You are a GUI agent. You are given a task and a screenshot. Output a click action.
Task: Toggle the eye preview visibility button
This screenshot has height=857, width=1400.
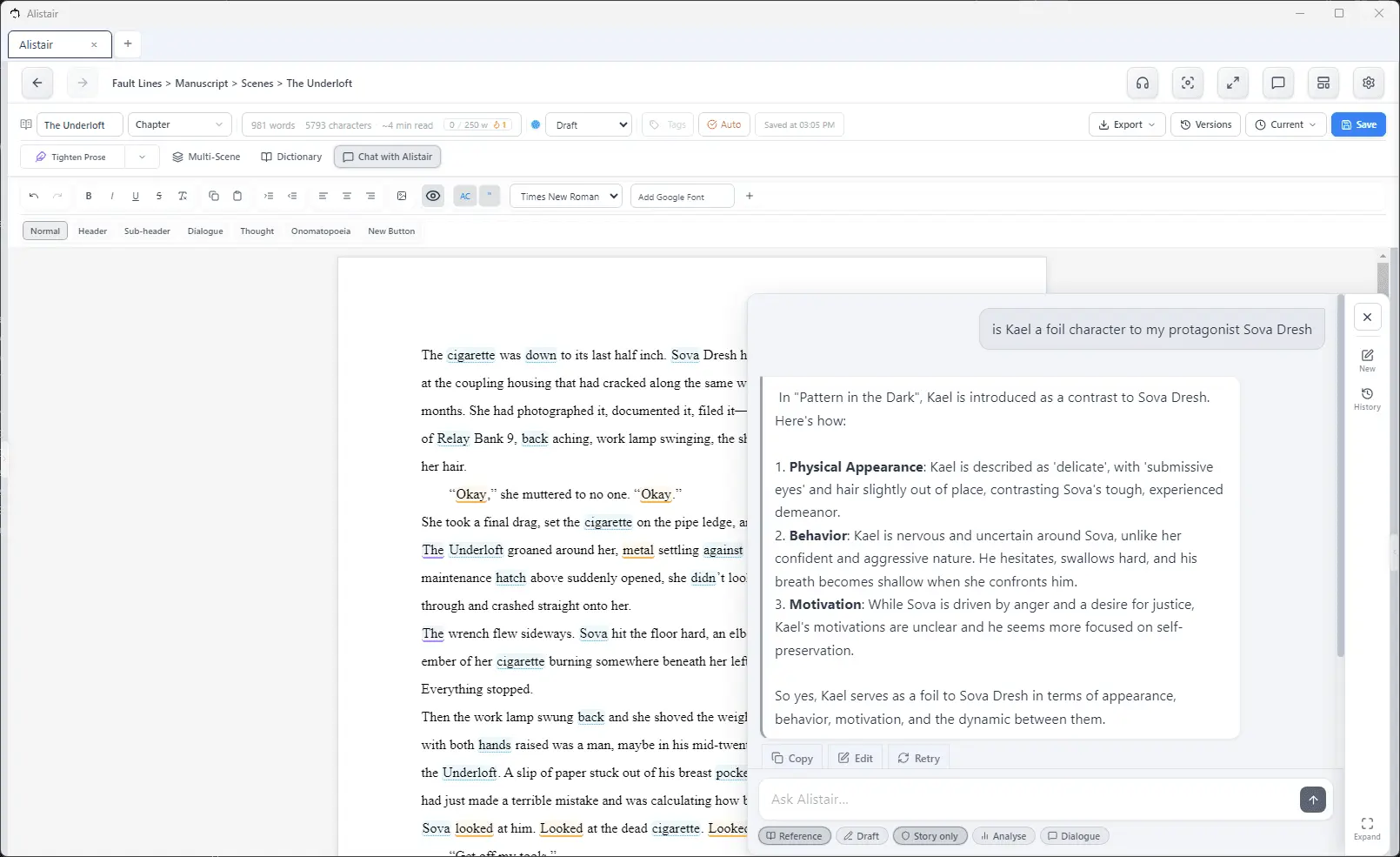coord(433,197)
